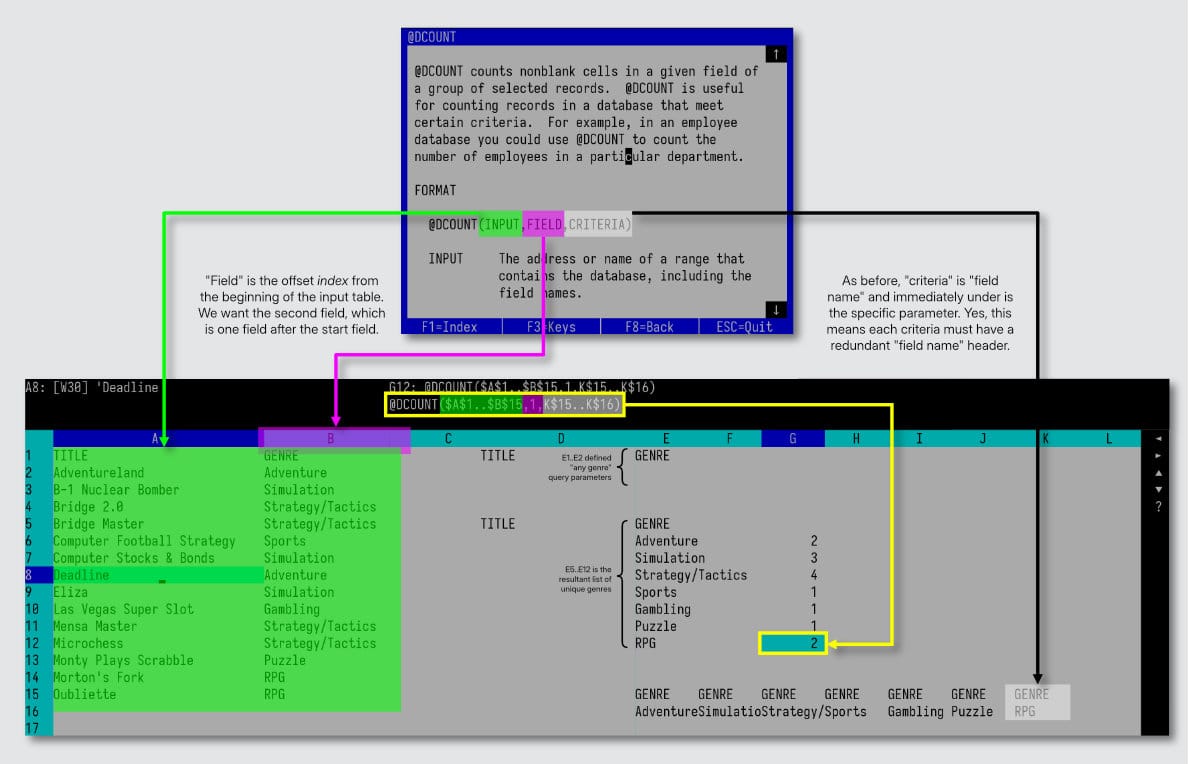Viewport: 1200px width, 764px height.
Task: Select the GENRE header cell in column E
Action: point(655,455)
